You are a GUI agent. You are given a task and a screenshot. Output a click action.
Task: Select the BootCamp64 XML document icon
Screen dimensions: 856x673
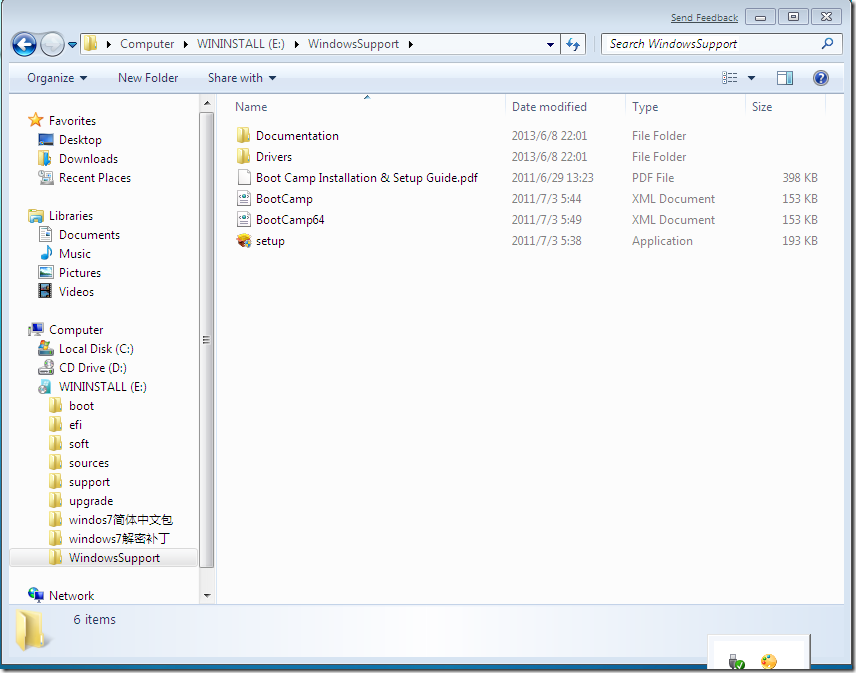point(243,219)
